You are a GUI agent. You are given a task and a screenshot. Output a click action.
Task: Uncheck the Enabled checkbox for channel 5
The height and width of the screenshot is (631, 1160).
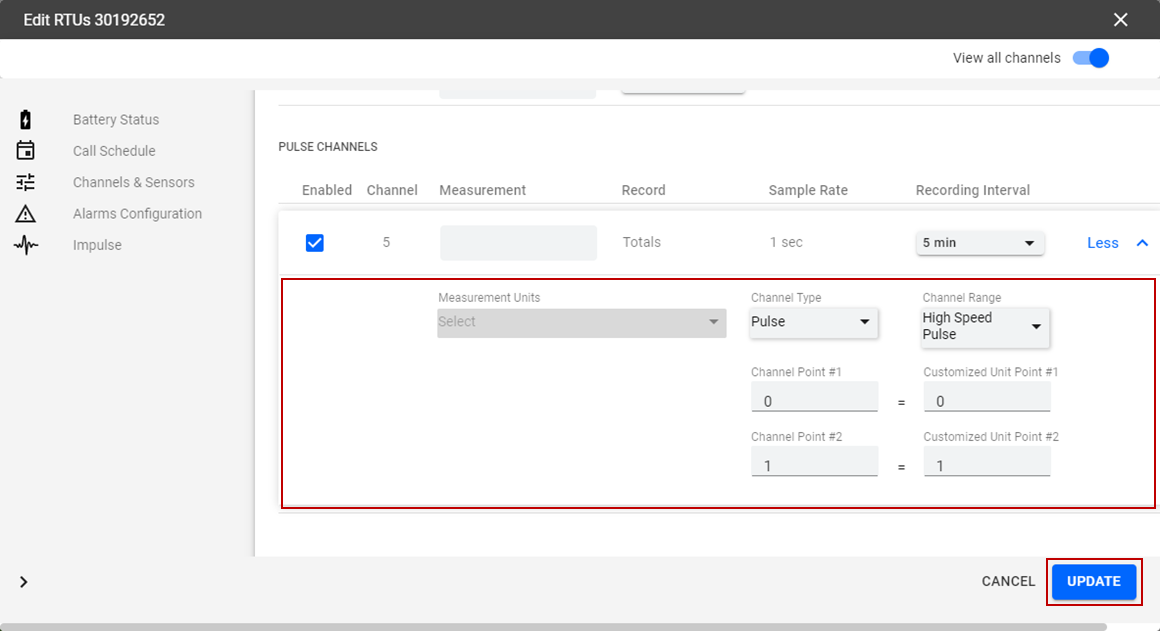[315, 243]
